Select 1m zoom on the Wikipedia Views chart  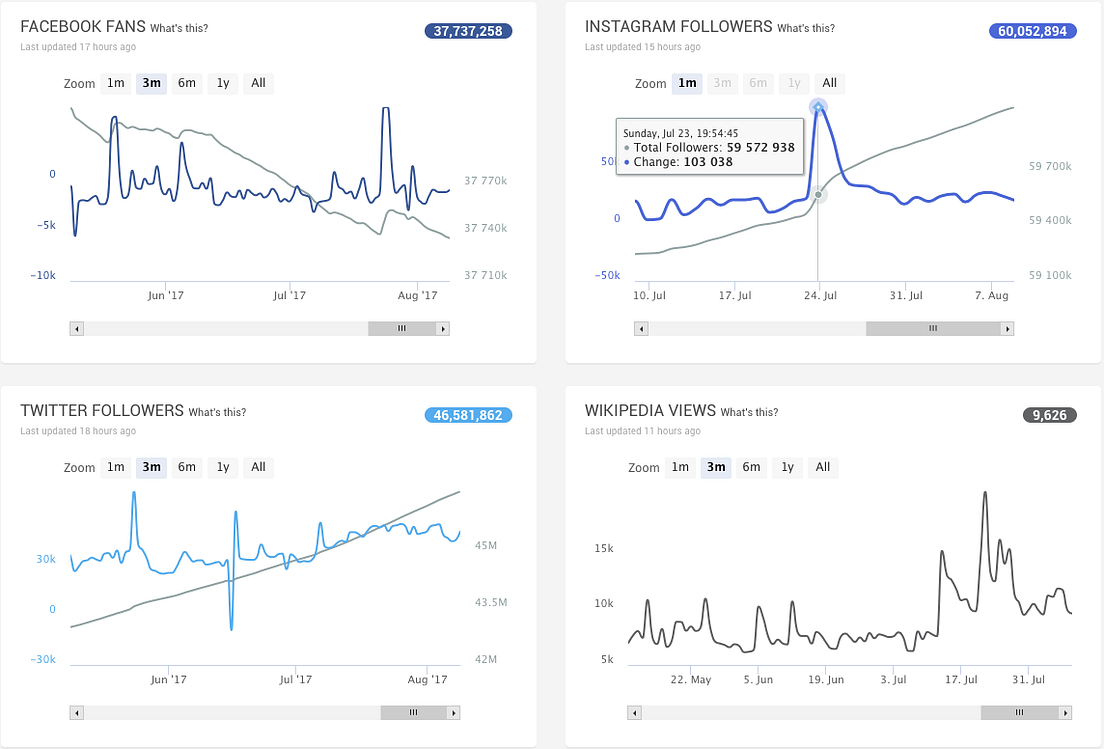tap(680, 467)
